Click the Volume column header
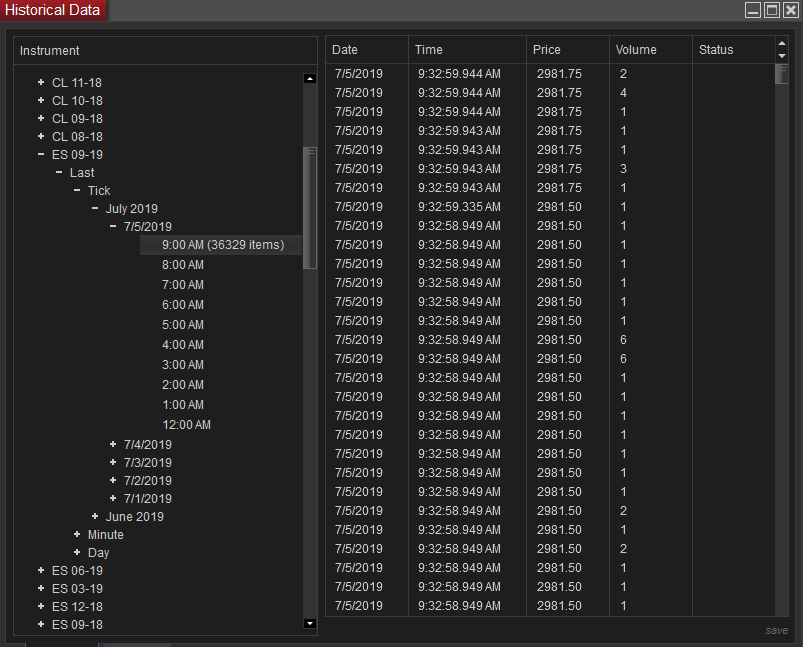The image size is (803, 647). coord(651,50)
